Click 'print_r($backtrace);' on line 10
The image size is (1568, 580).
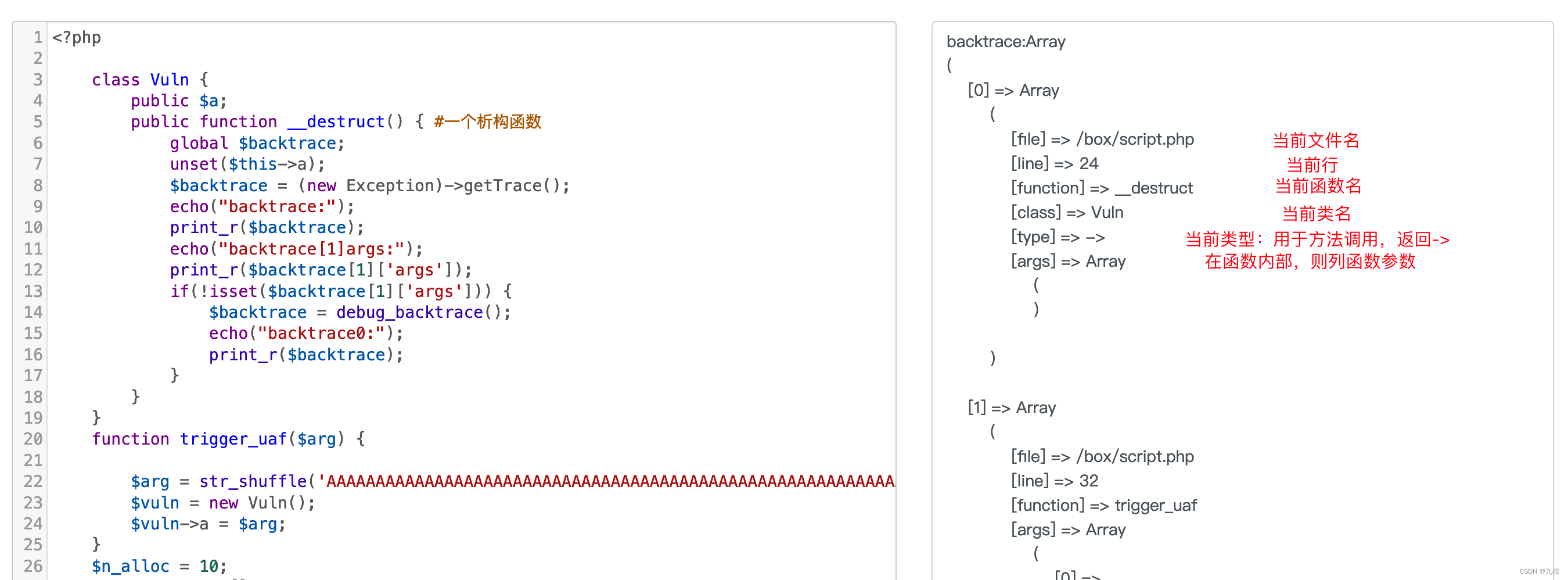[x=267, y=228]
